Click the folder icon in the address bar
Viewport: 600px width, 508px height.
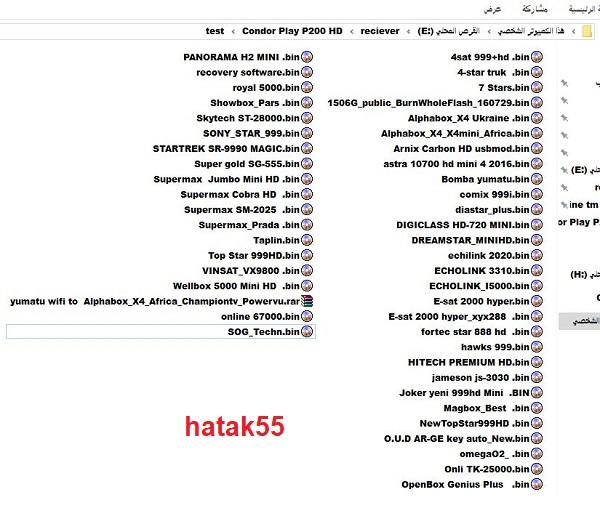click(587, 31)
